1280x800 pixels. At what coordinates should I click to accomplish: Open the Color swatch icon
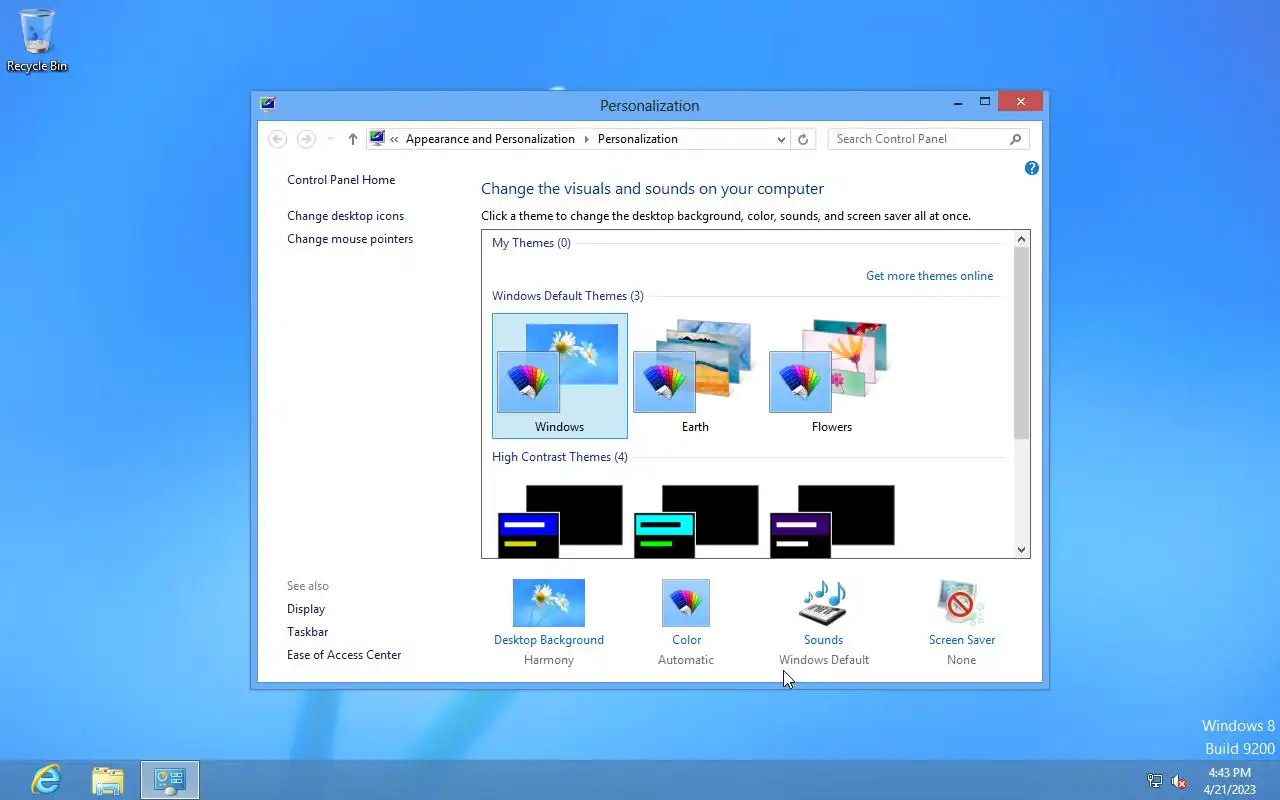click(x=686, y=603)
